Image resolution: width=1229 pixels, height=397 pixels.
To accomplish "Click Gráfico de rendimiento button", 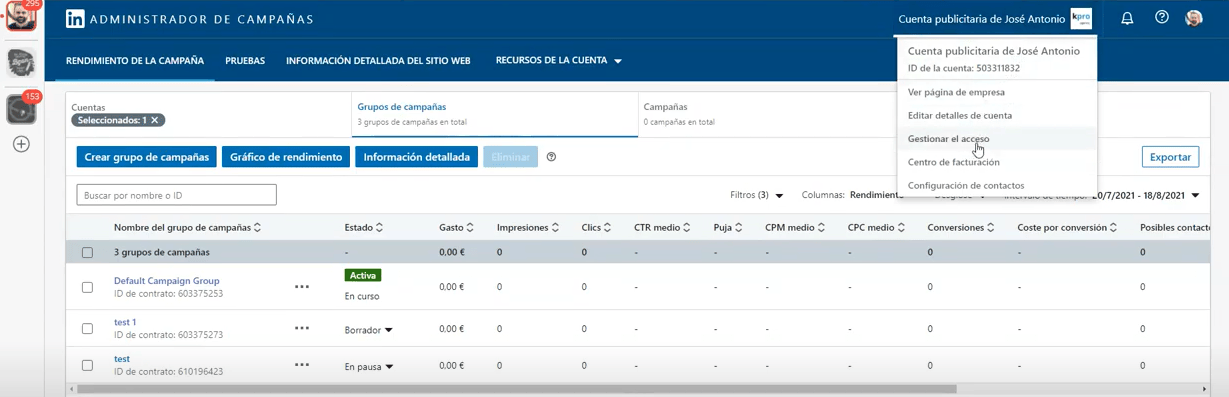I will 286,157.
